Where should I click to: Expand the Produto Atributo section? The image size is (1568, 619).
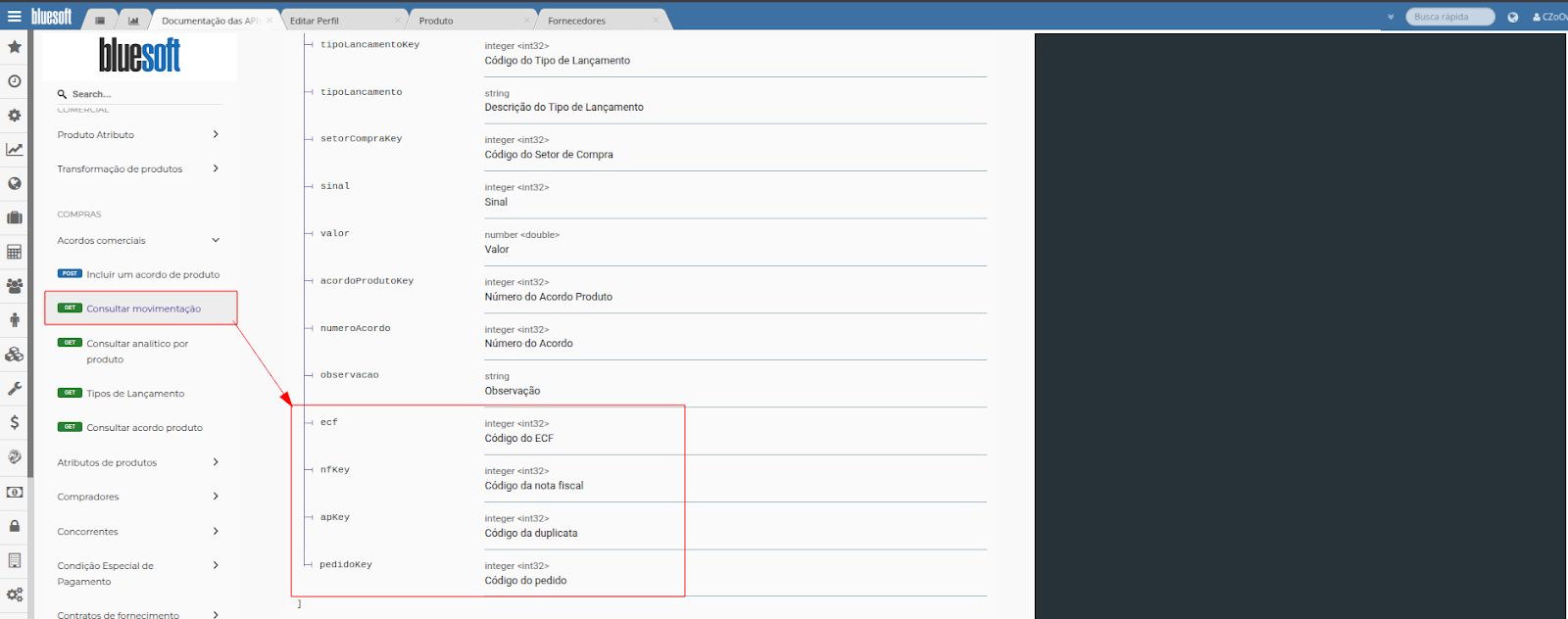pyautogui.click(x=138, y=135)
